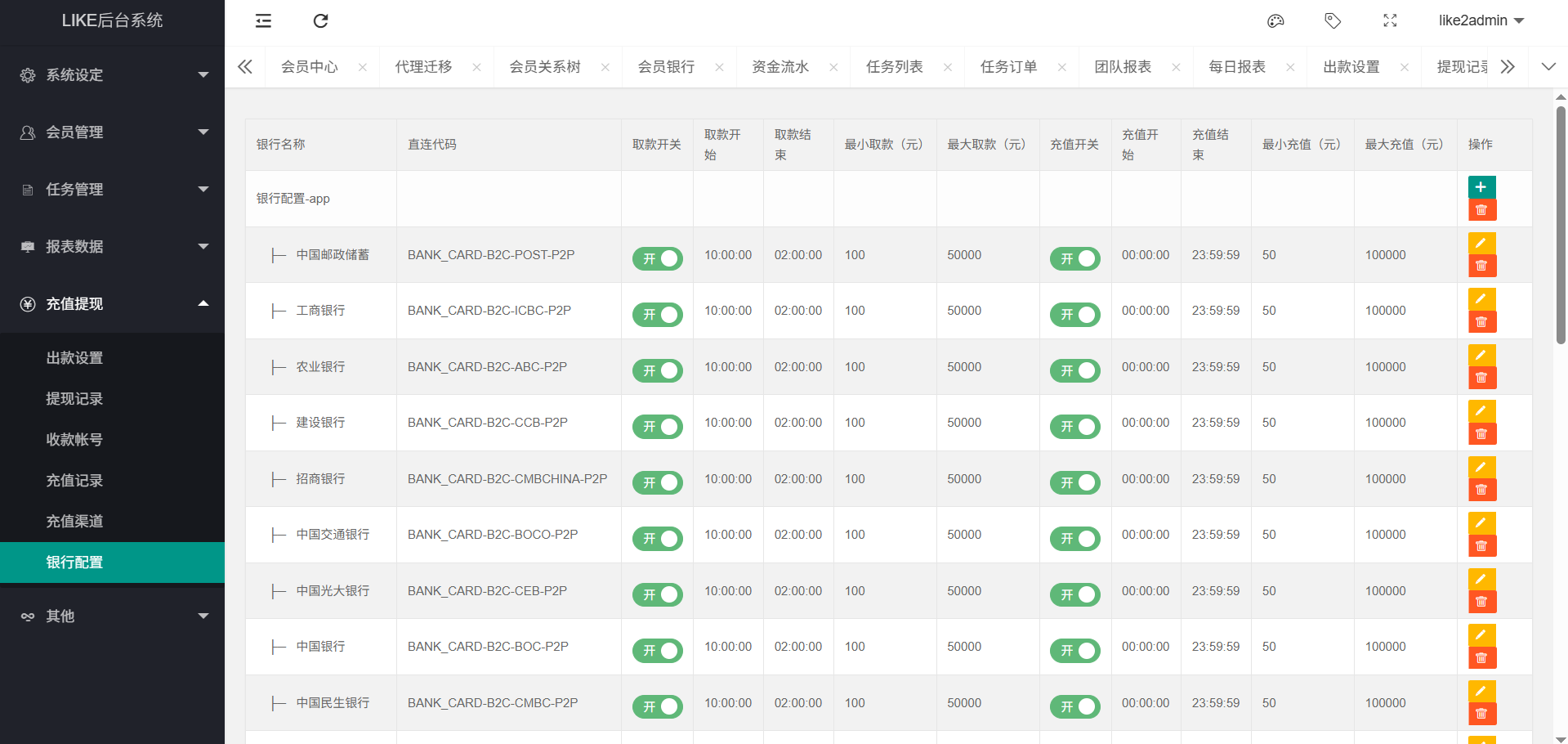Toggle 充值开关 for 中国邮政储蓄
This screenshot has width=1568, height=744.
pos(1075,259)
